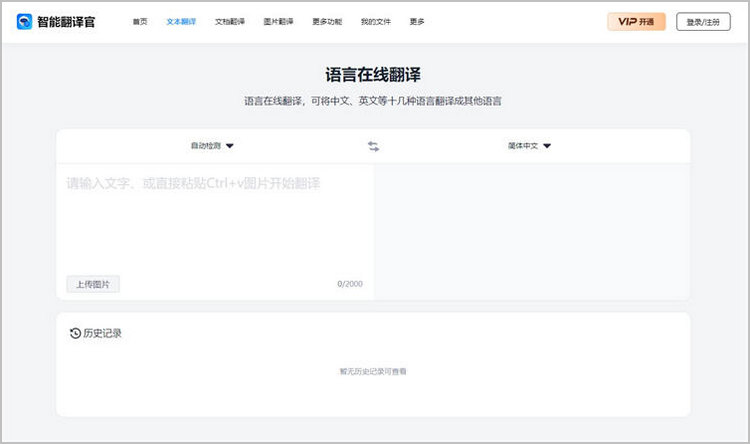Open the 更多功能 menu
750x444 pixels.
coord(327,21)
